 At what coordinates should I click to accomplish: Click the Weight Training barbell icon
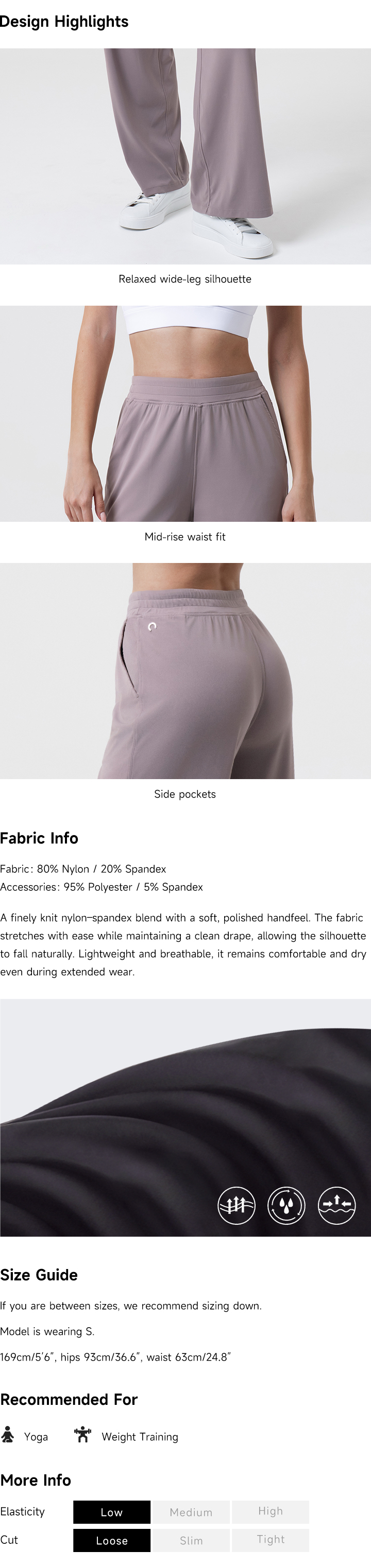82,1435
